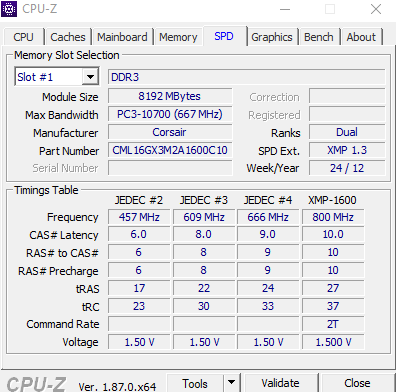Expand the Slot #1 dropdown arrow
This screenshot has height=392, width=396.
pyautogui.click(x=90, y=77)
